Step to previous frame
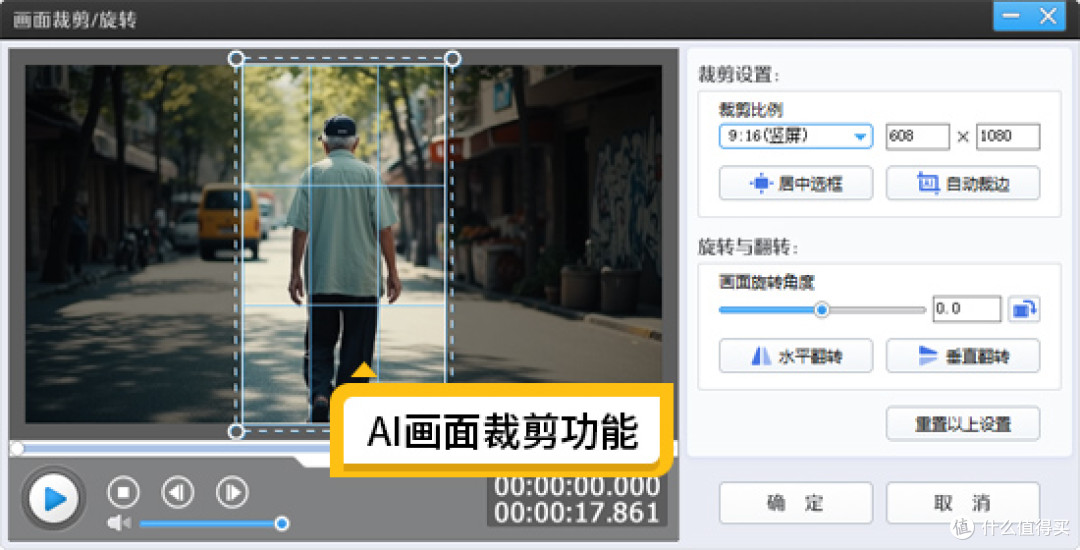The height and width of the screenshot is (550, 1080). click(177, 492)
